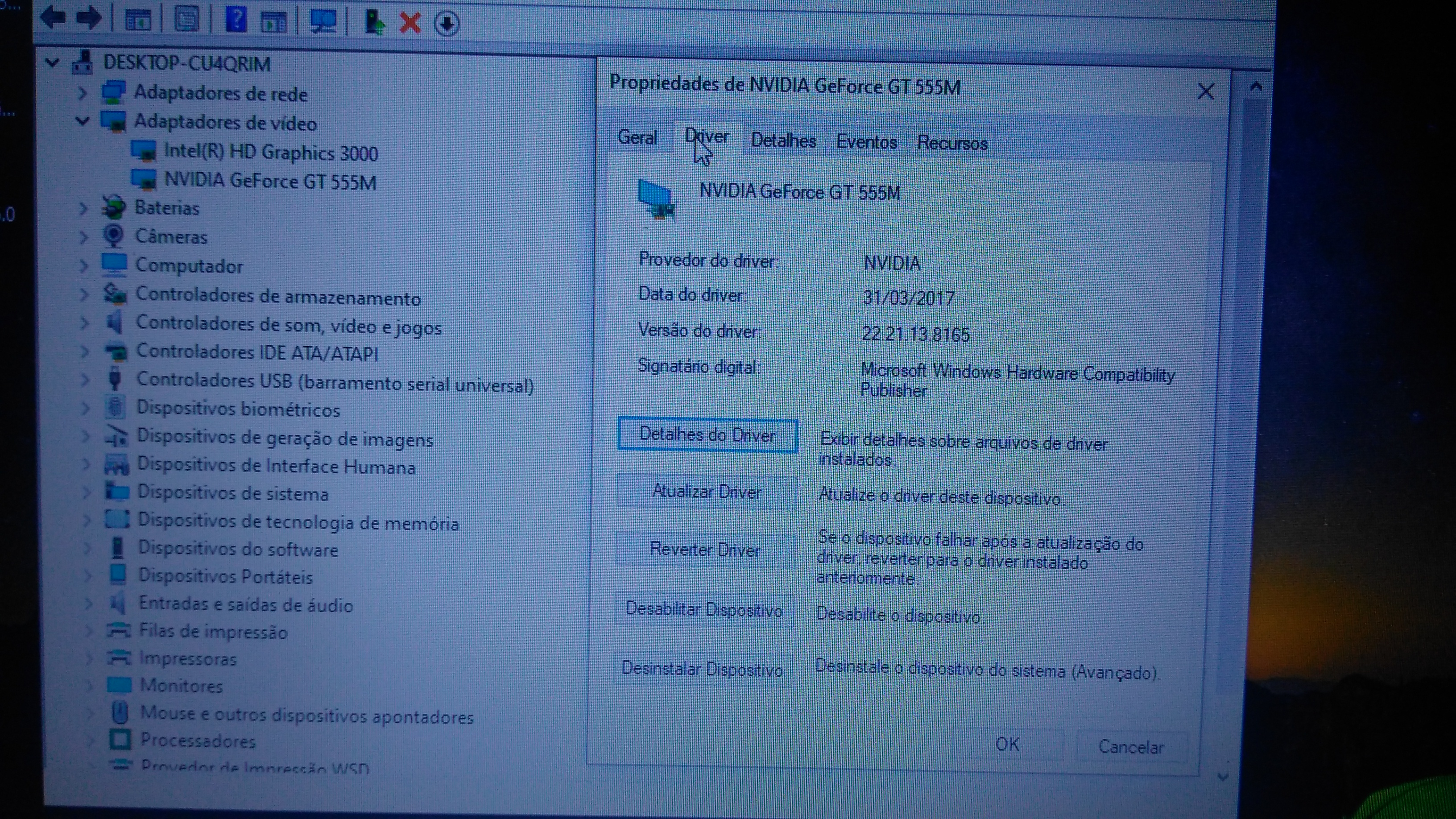Close the NVIDIA properties dialog
The width and height of the screenshot is (1456, 819).
(x=1206, y=91)
